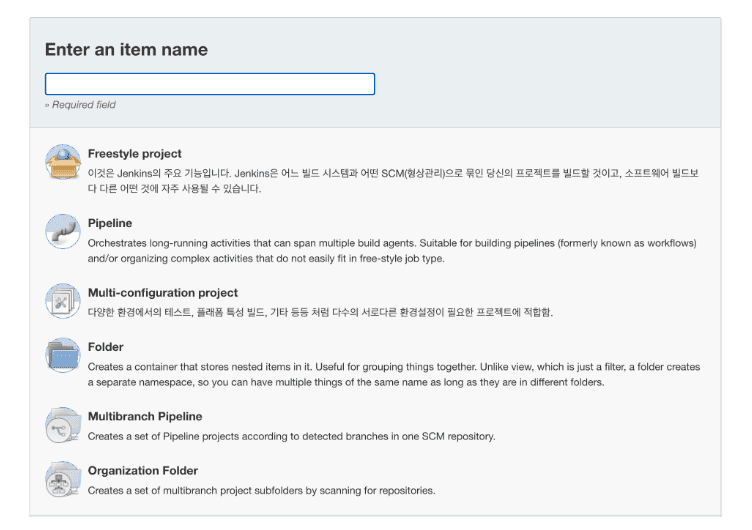This screenshot has width=752, height=530.
Task: Pick the Multibranch Pipeline title
Action: point(145,416)
